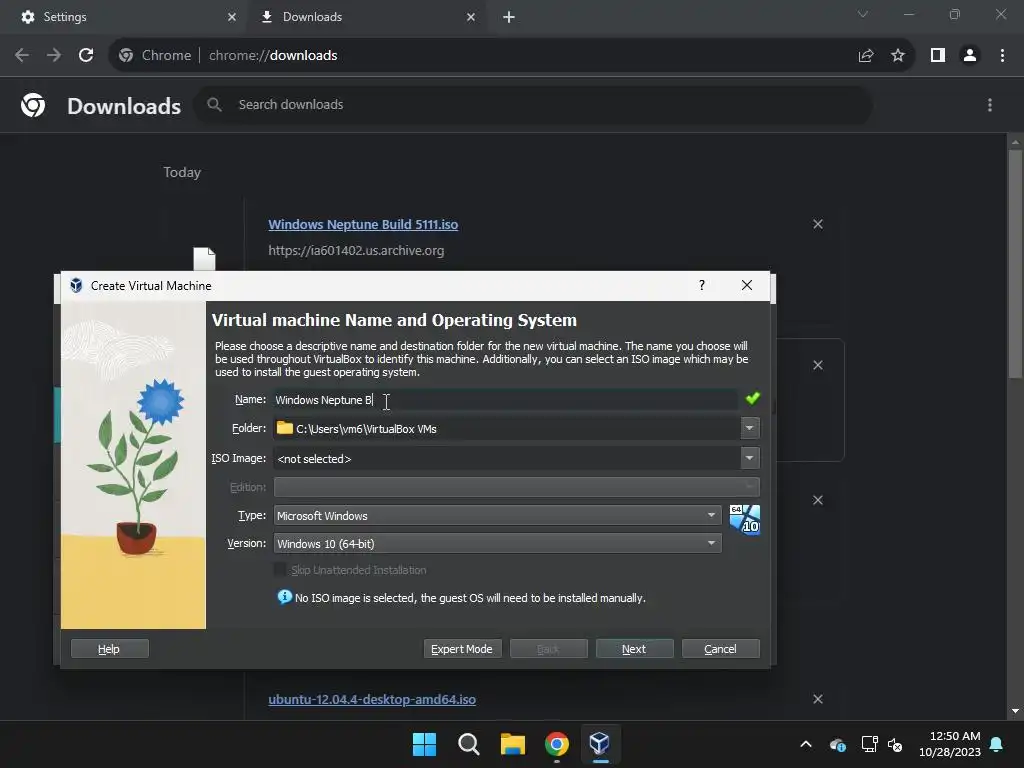
Task: Open the disabled Edition dropdown
Action: [x=517, y=487]
